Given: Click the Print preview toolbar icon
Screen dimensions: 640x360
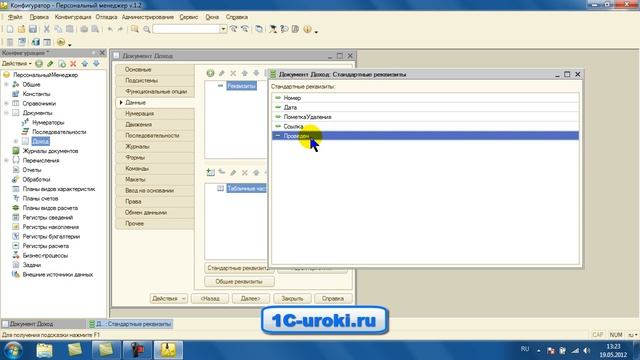Looking at the screenshot, I should (x=95, y=29).
